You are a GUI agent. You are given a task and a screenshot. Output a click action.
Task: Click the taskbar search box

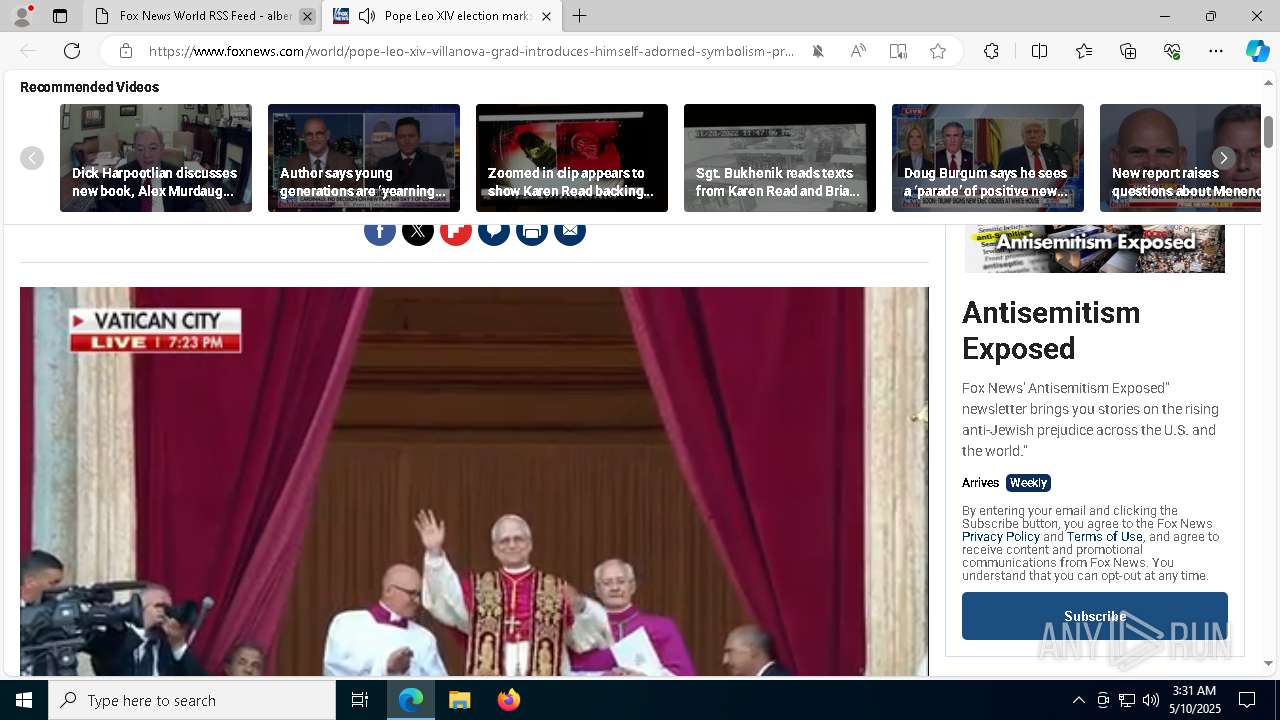tap(192, 700)
